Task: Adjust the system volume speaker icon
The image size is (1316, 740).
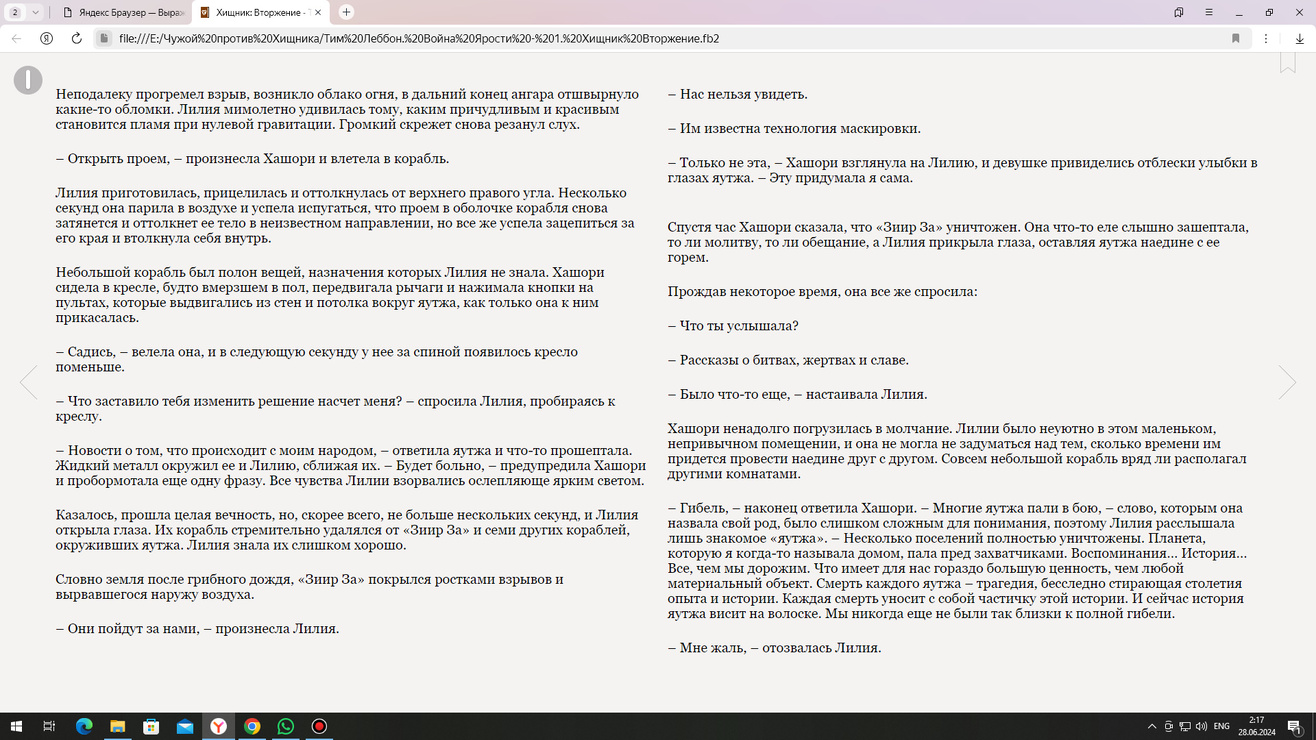Action: click(x=1201, y=726)
